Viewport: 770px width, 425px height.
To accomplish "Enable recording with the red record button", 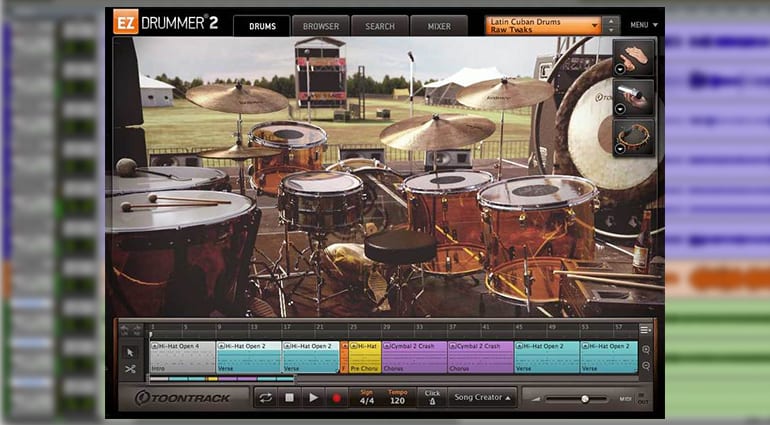I will click(x=336, y=398).
